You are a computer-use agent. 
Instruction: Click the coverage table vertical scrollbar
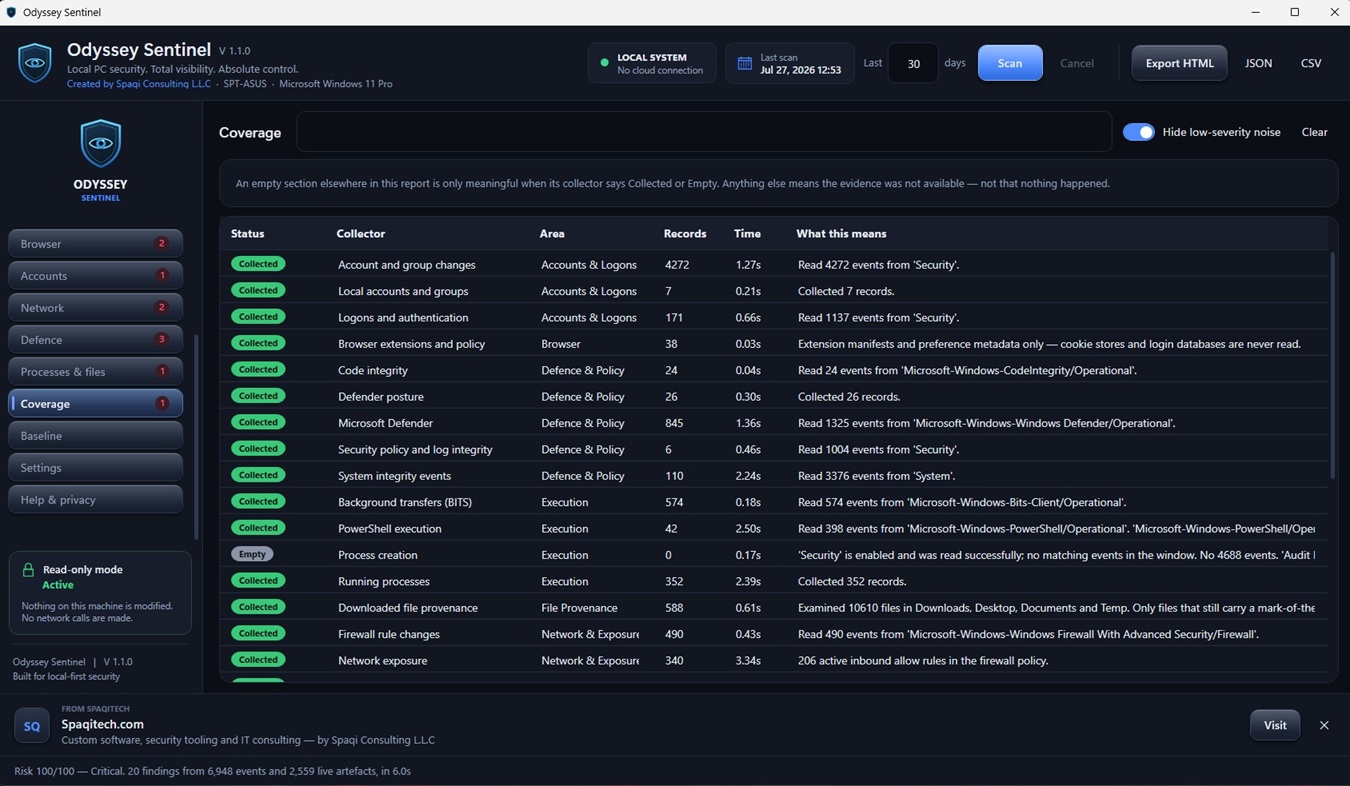tap(1332, 365)
